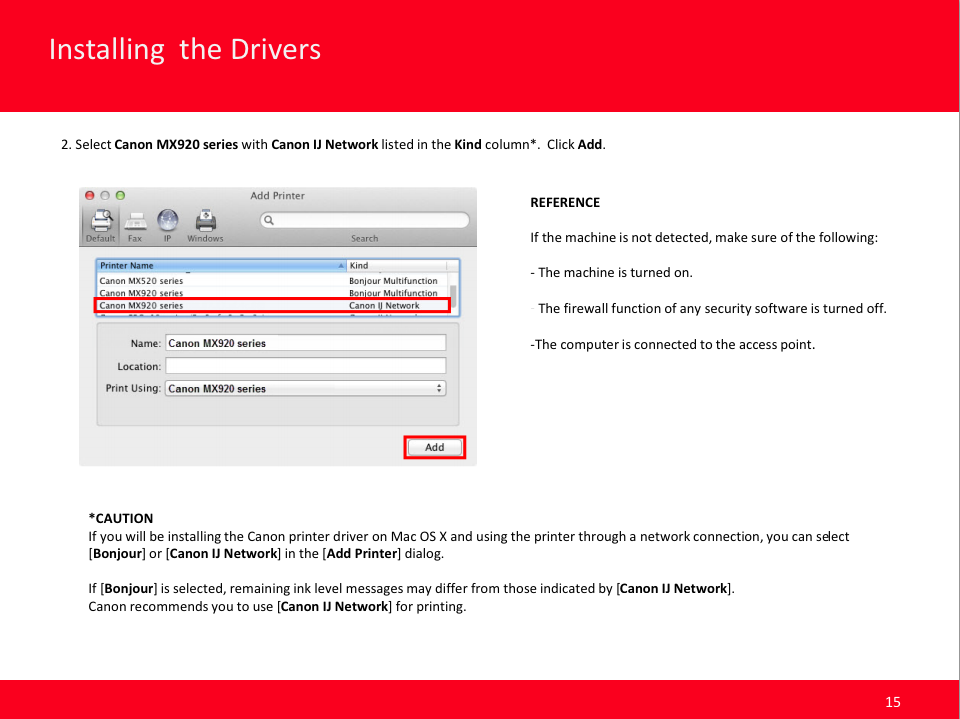
Task: Click the empty Location field
Action: click(306, 366)
